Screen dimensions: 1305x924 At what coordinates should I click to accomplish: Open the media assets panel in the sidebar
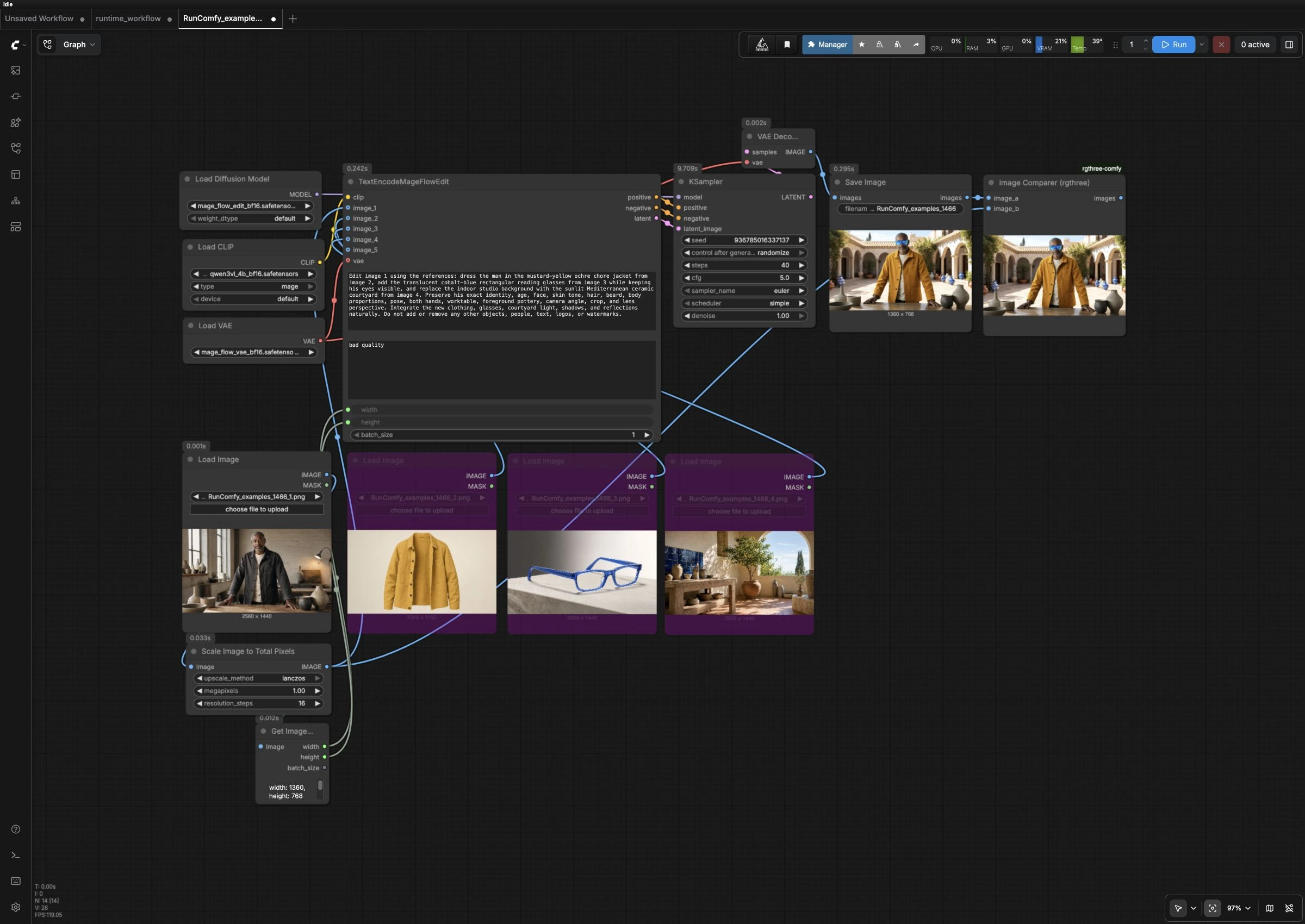click(16, 71)
